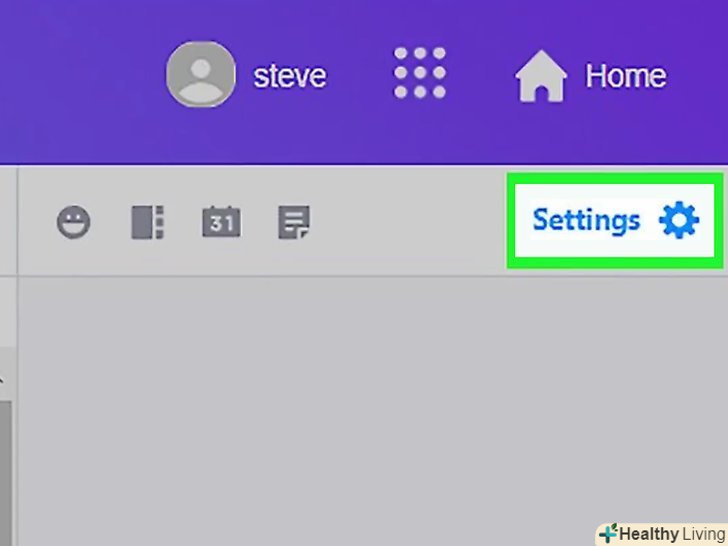728x546 pixels.
Task: Click the blue Settings text label
Action: 586,220
